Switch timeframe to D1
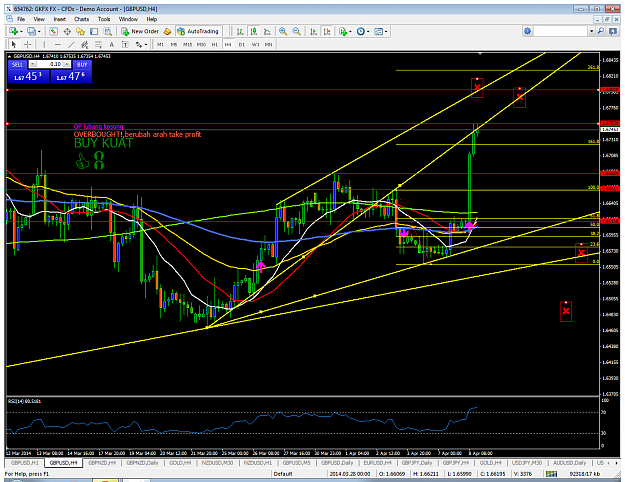Screen dimensions: 625x482 242,45
